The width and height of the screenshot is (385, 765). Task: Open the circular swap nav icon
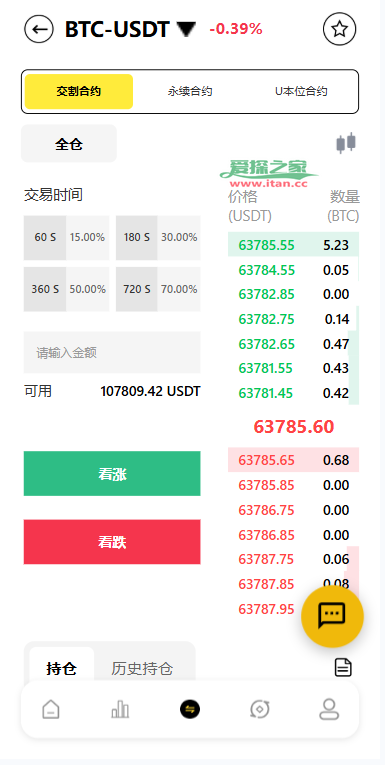pyautogui.click(x=260, y=709)
